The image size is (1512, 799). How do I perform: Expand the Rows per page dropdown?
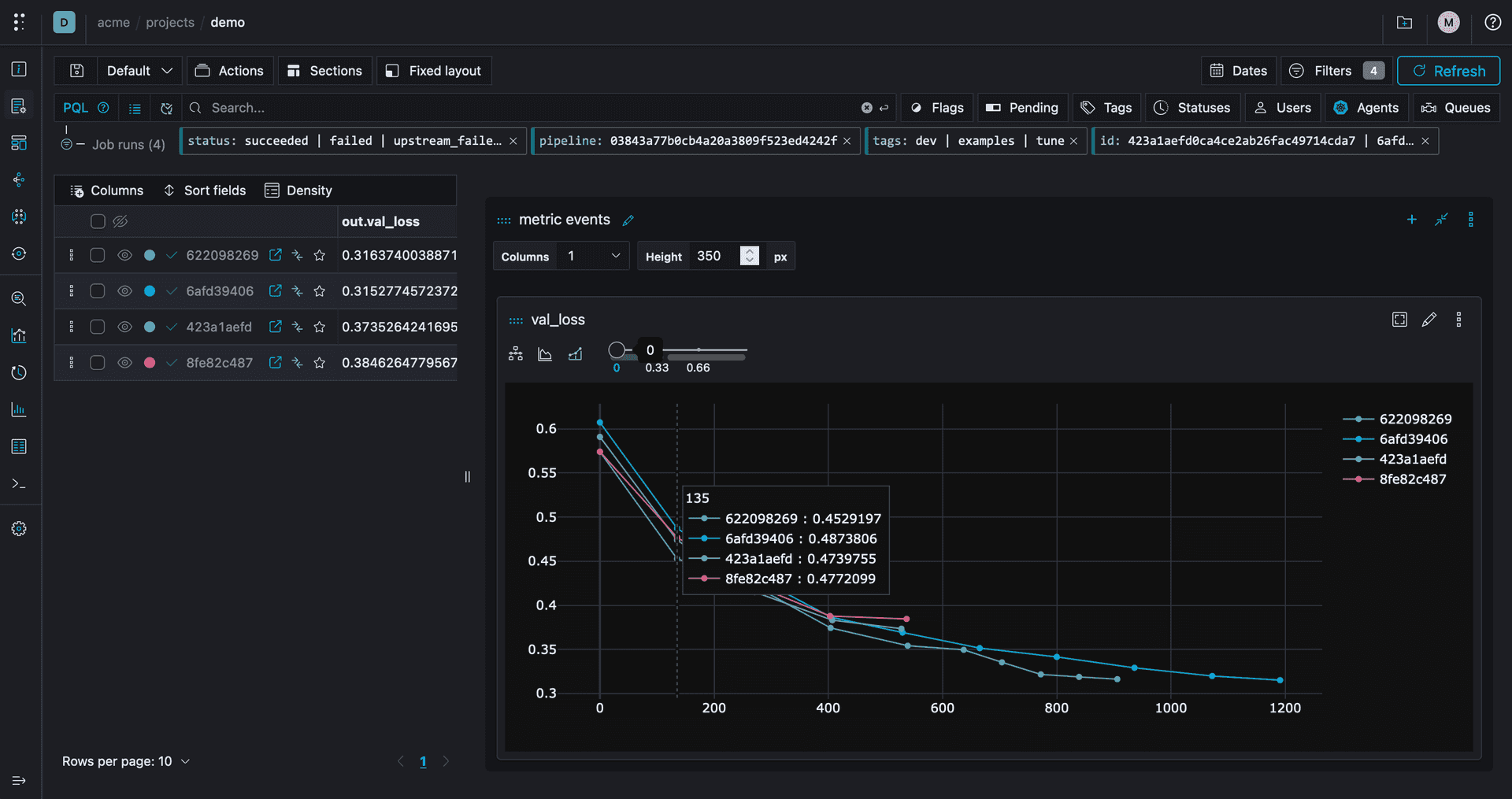(186, 761)
